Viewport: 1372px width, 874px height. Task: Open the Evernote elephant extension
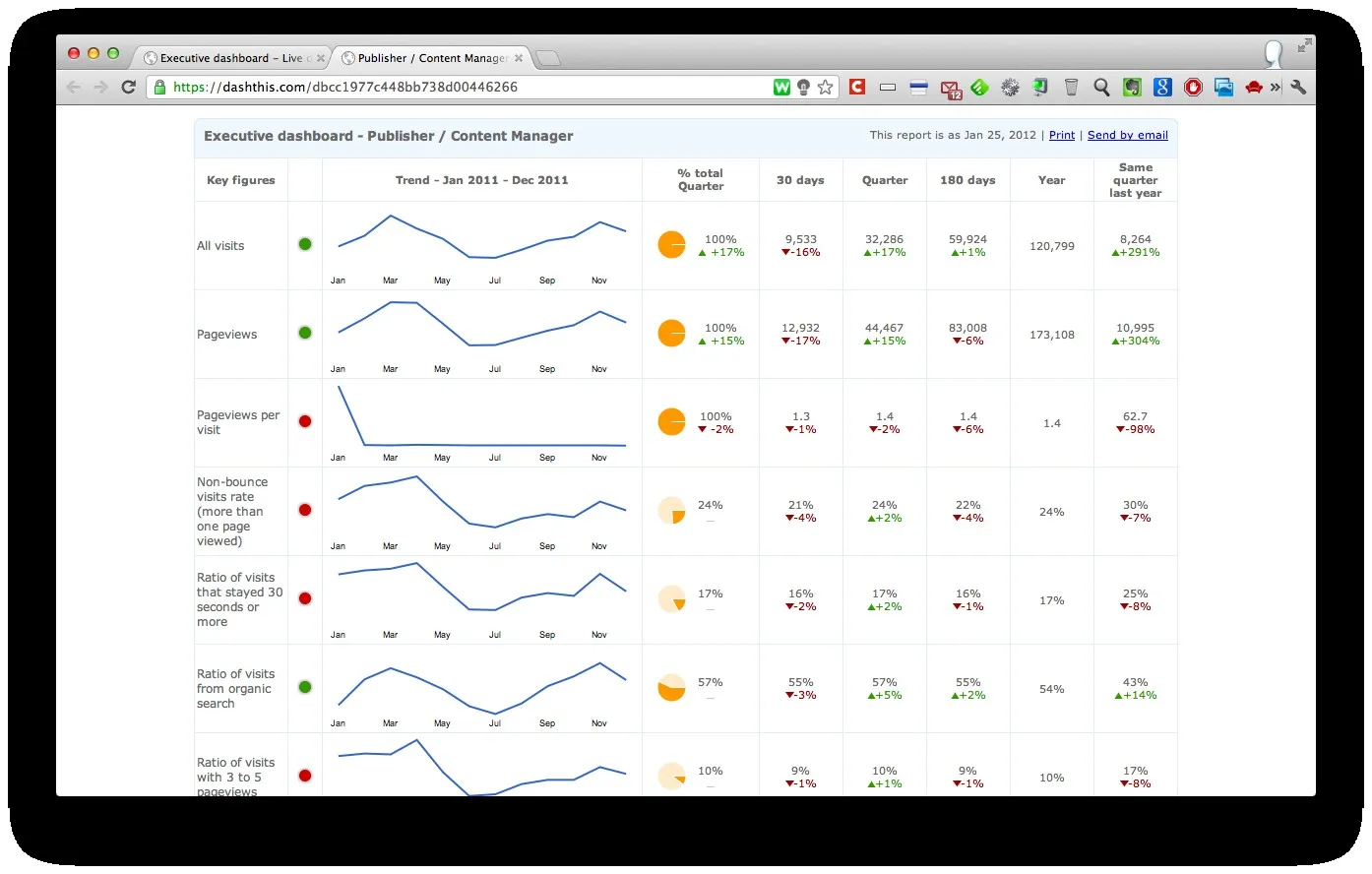pos(1132,87)
